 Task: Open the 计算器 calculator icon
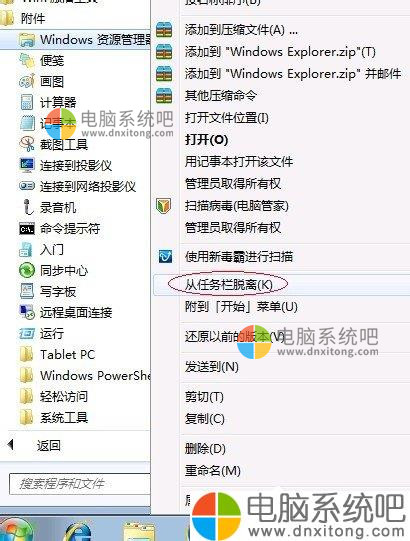pos(27,102)
